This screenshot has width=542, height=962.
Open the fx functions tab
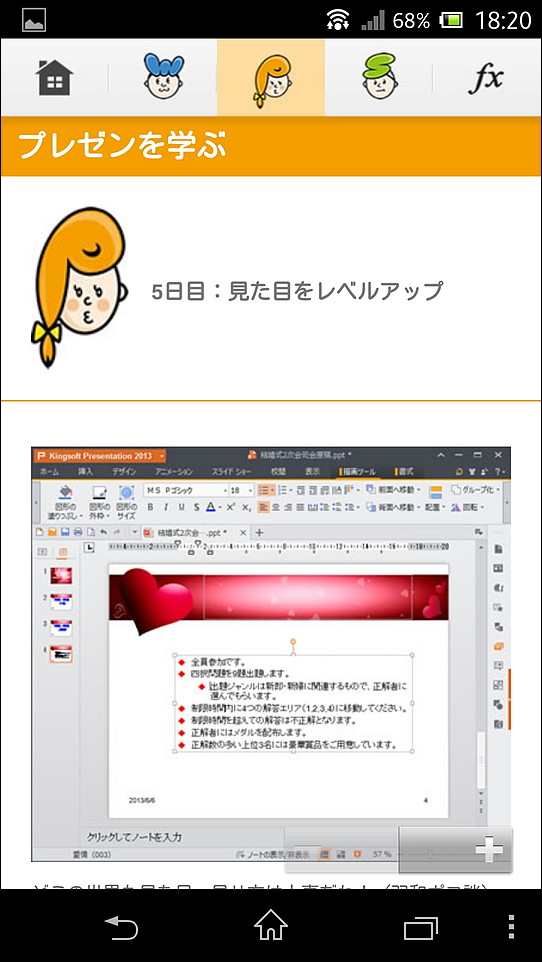pos(486,79)
